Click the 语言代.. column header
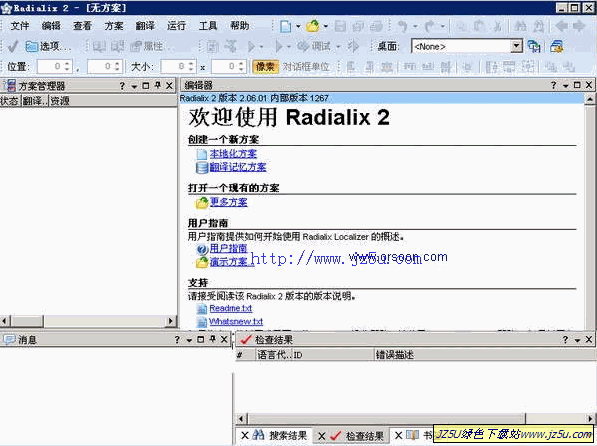 coord(274,355)
